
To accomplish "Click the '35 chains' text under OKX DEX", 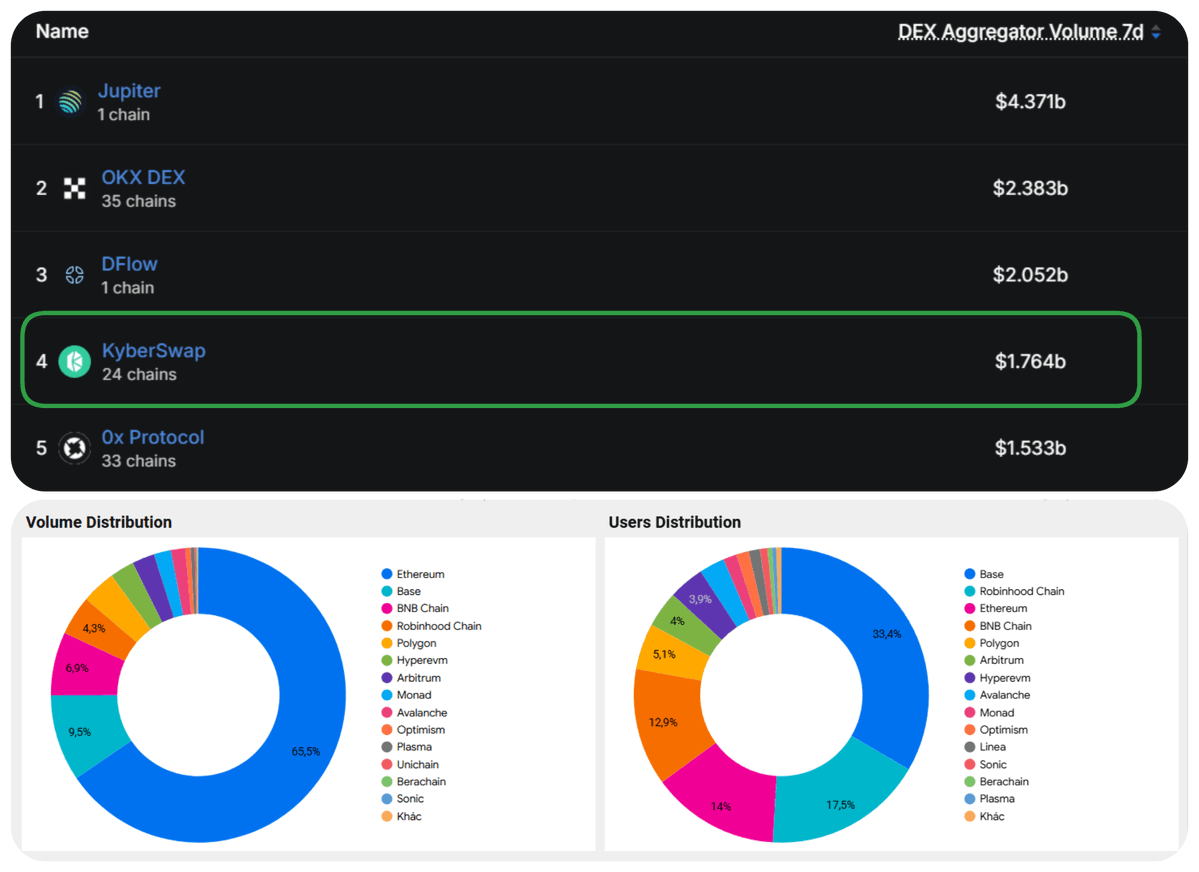I will (139, 201).
